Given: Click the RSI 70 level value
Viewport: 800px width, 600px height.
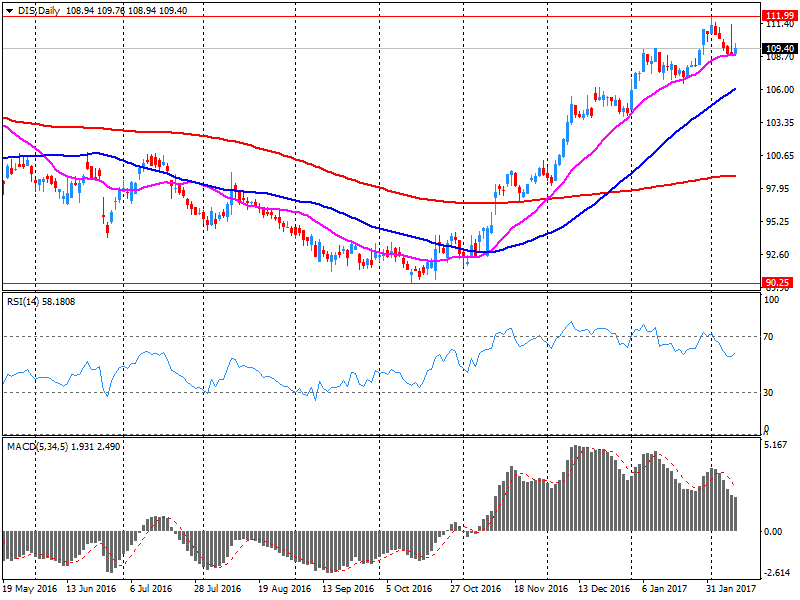Looking at the screenshot, I should click(770, 337).
